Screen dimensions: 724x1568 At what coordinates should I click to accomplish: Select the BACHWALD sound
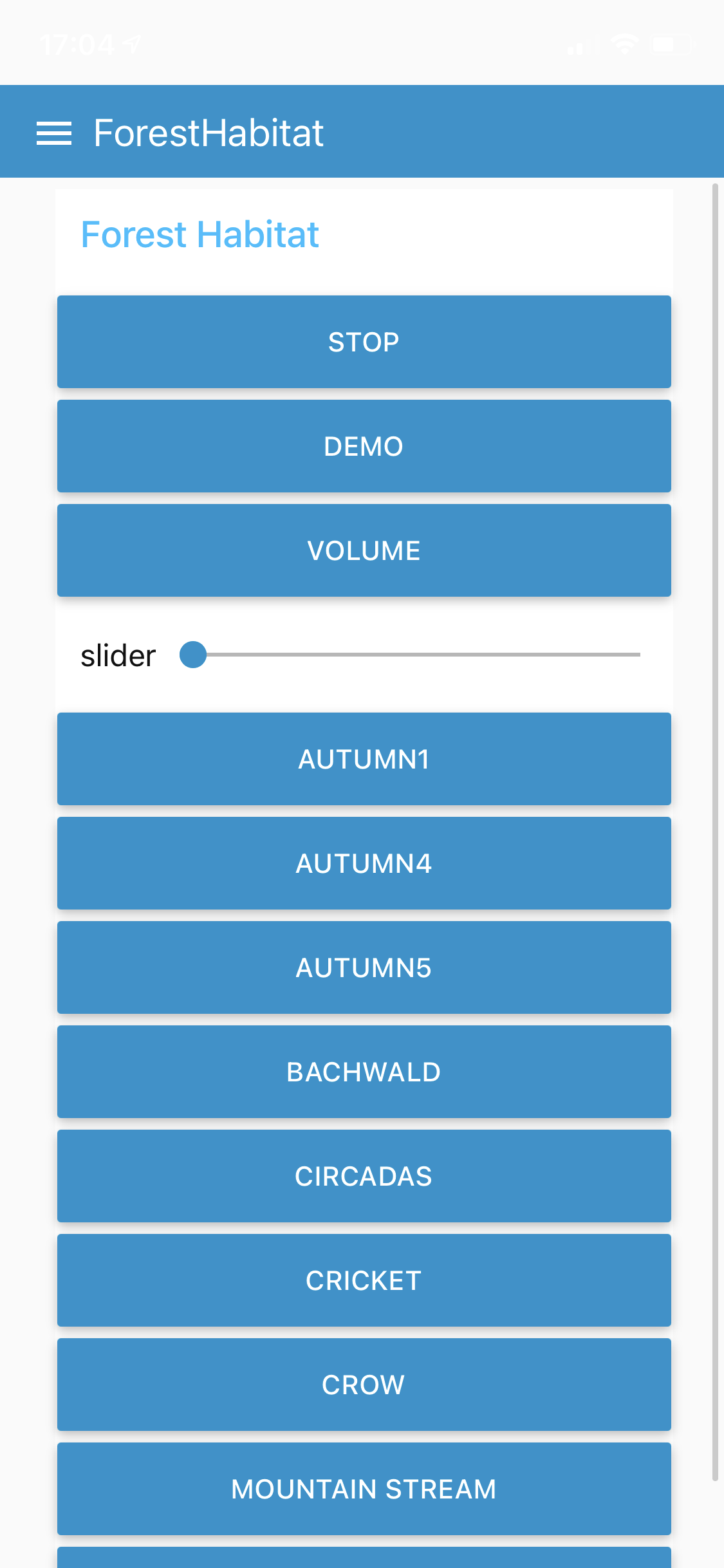pyautogui.click(x=364, y=1072)
